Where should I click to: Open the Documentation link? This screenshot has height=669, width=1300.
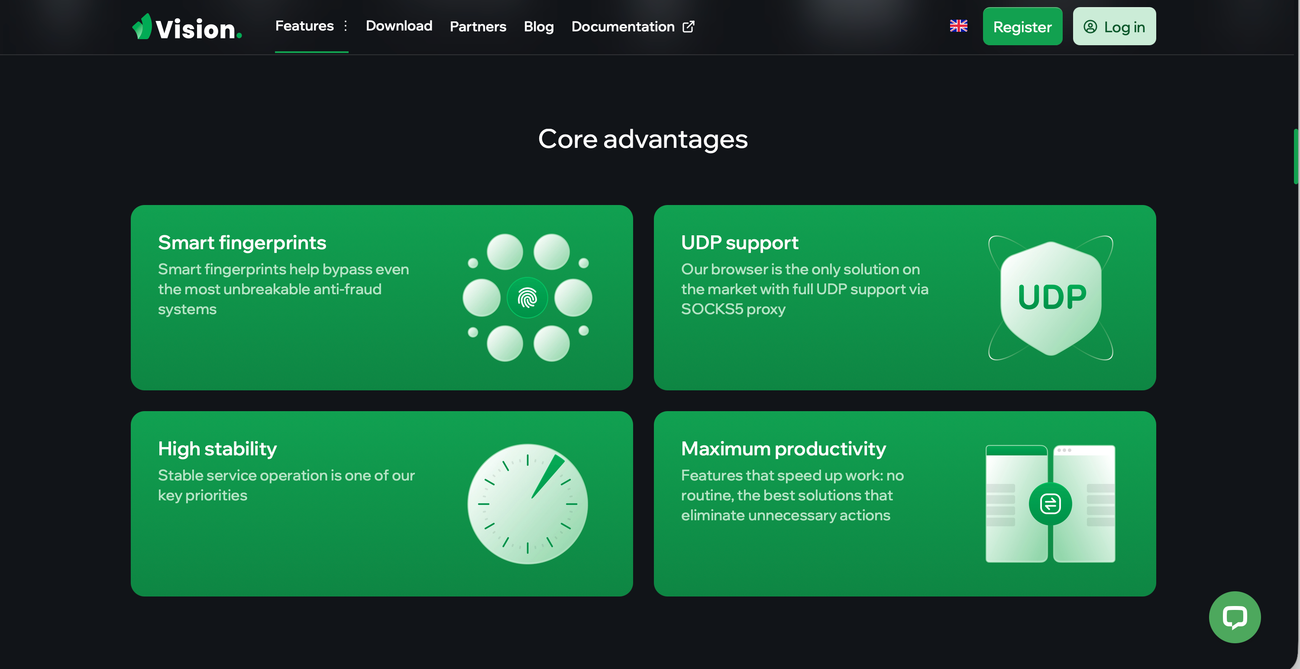[x=623, y=27]
